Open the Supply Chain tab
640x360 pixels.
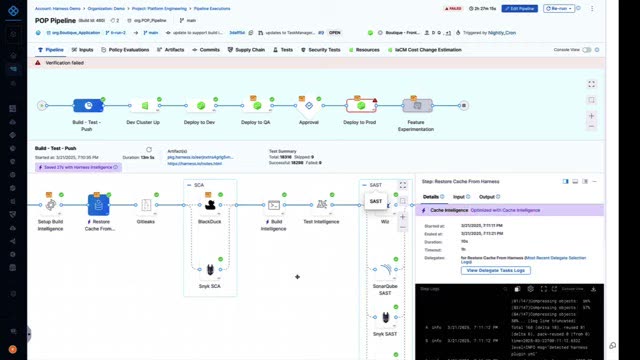246,50
